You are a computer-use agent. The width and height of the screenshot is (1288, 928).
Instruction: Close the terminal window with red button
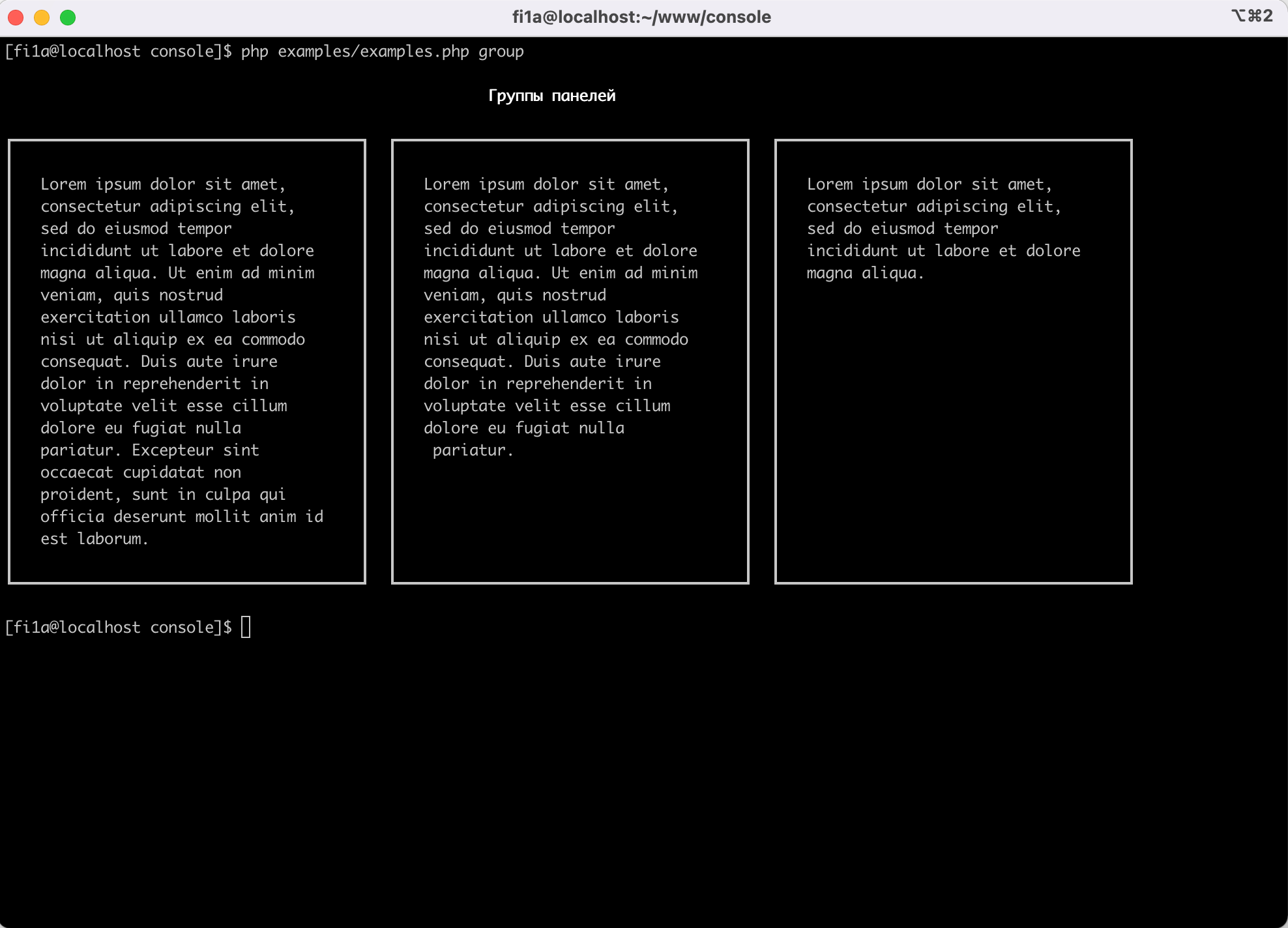16,18
